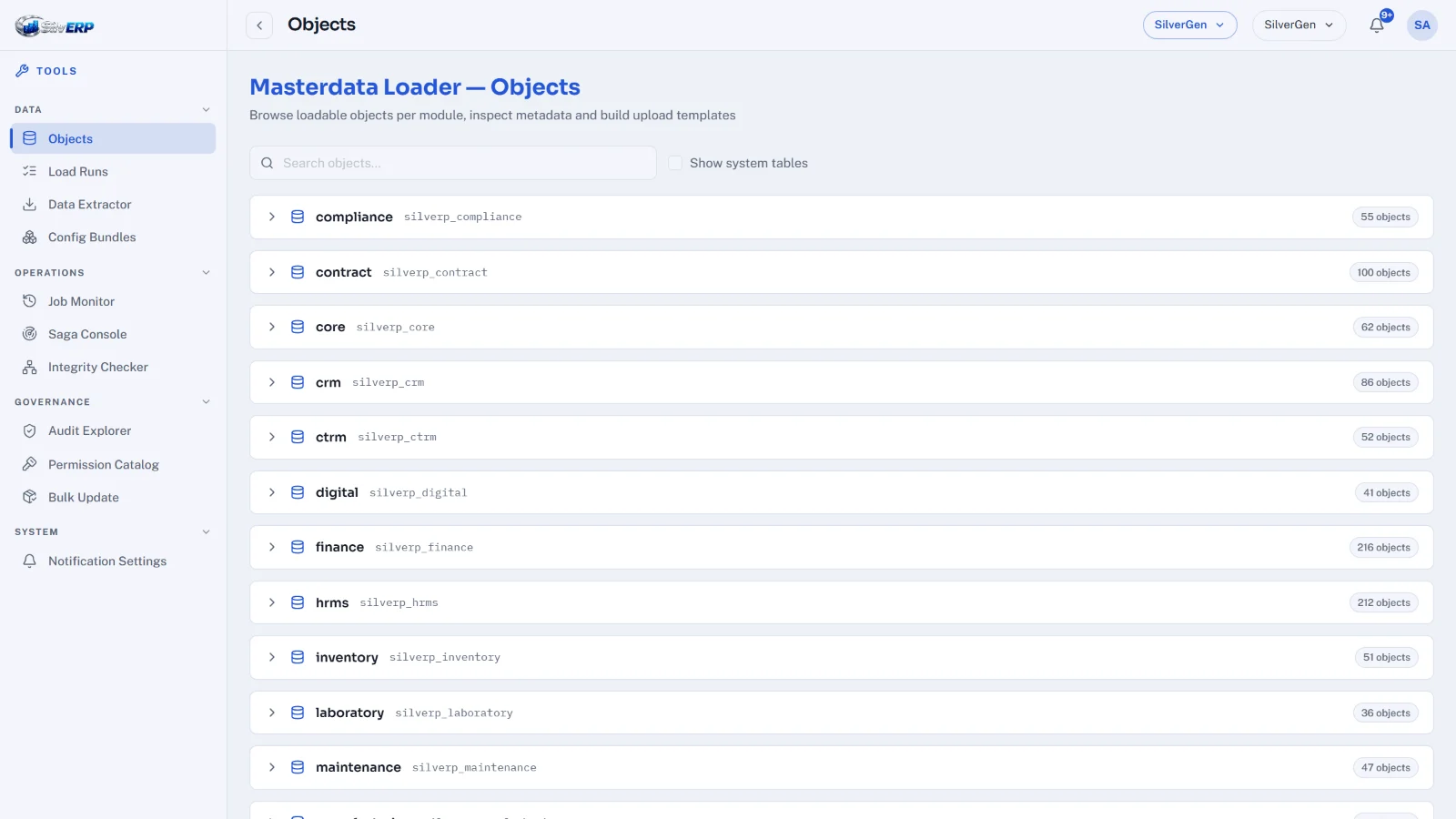Image resolution: width=1456 pixels, height=819 pixels.
Task: Expand the ctrm module row
Action: (272, 437)
